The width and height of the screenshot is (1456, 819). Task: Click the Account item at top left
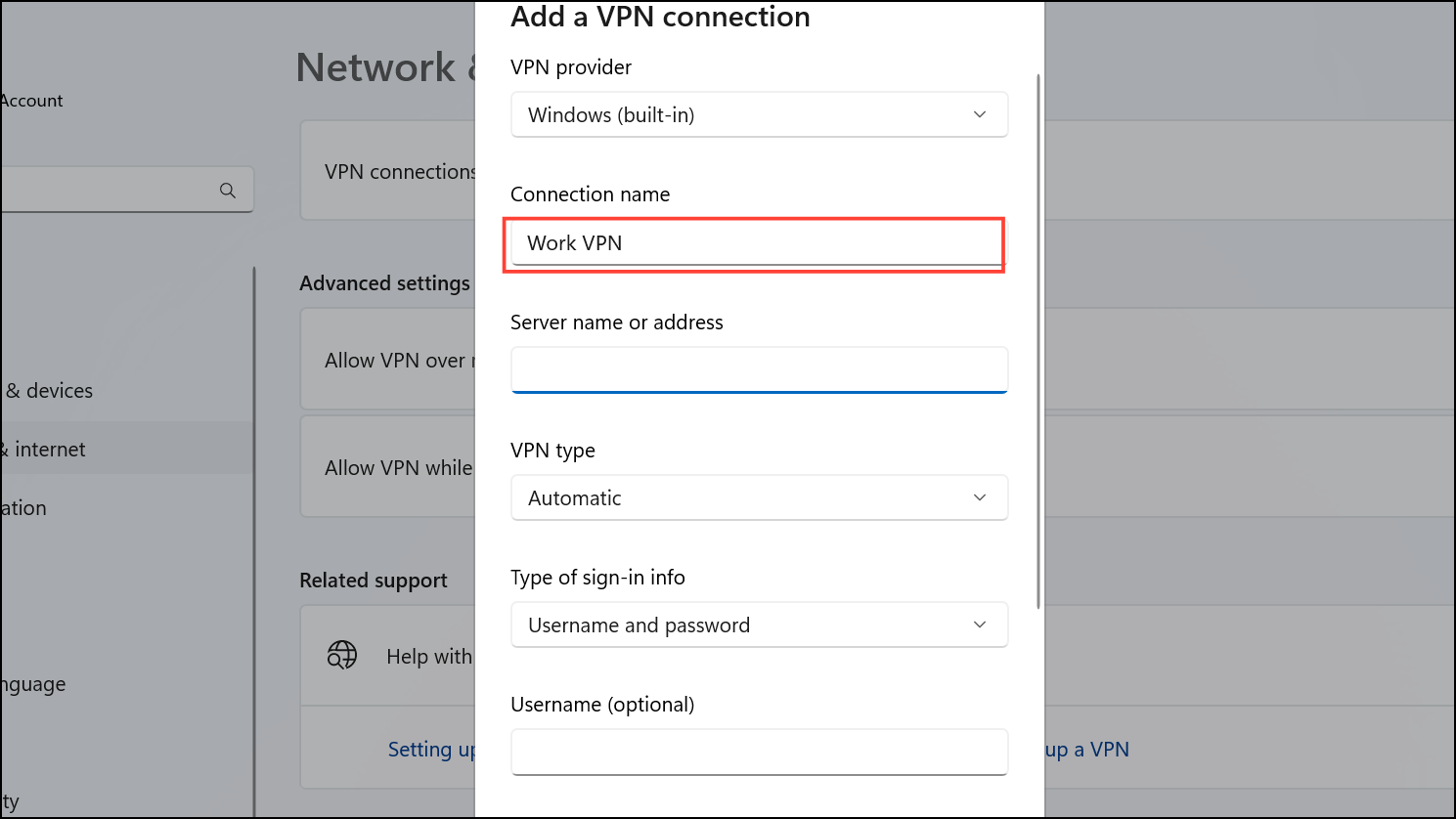coord(31,100)
